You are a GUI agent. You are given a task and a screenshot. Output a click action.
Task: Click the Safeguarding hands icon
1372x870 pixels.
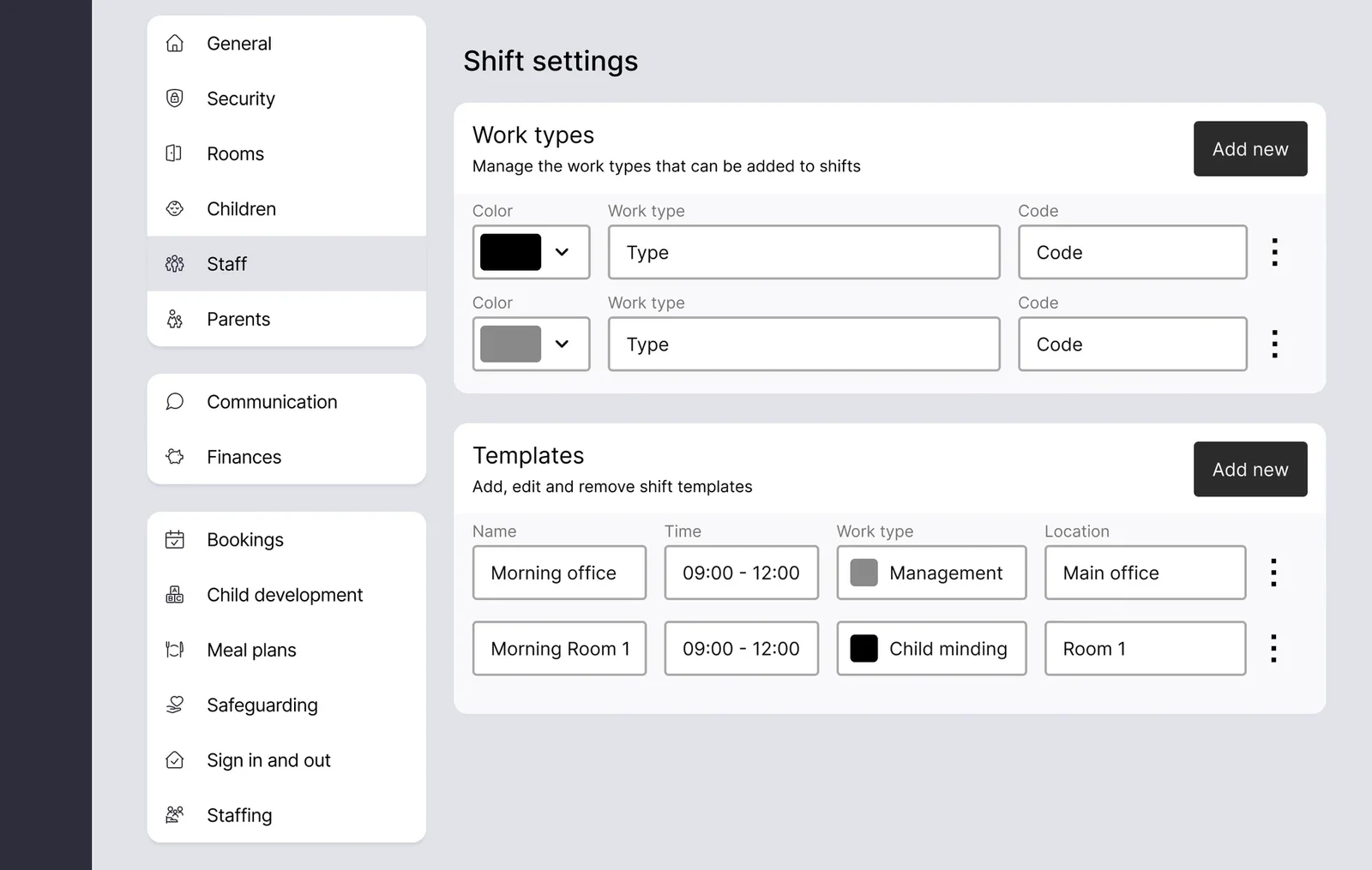[x=174, y=705]
